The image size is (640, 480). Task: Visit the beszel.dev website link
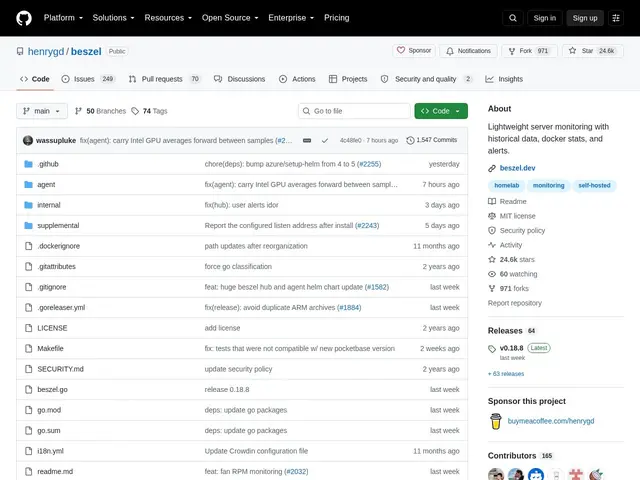coord(517,168)
